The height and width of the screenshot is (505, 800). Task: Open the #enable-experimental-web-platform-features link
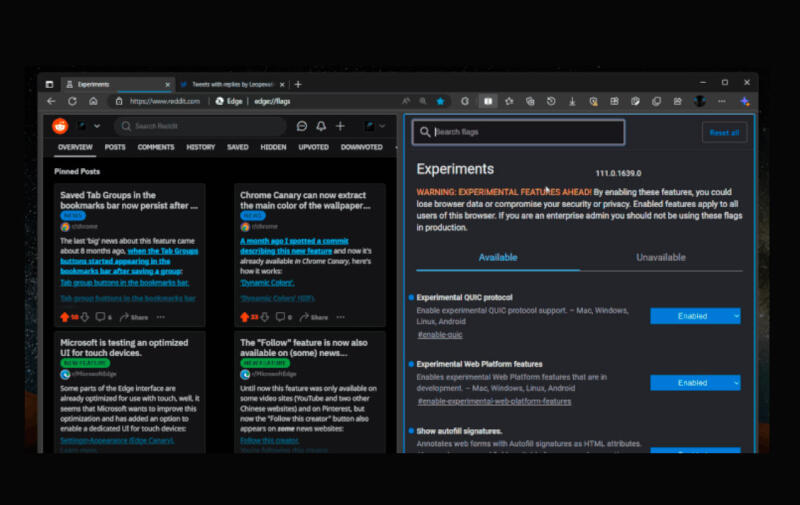pos(494,401)
